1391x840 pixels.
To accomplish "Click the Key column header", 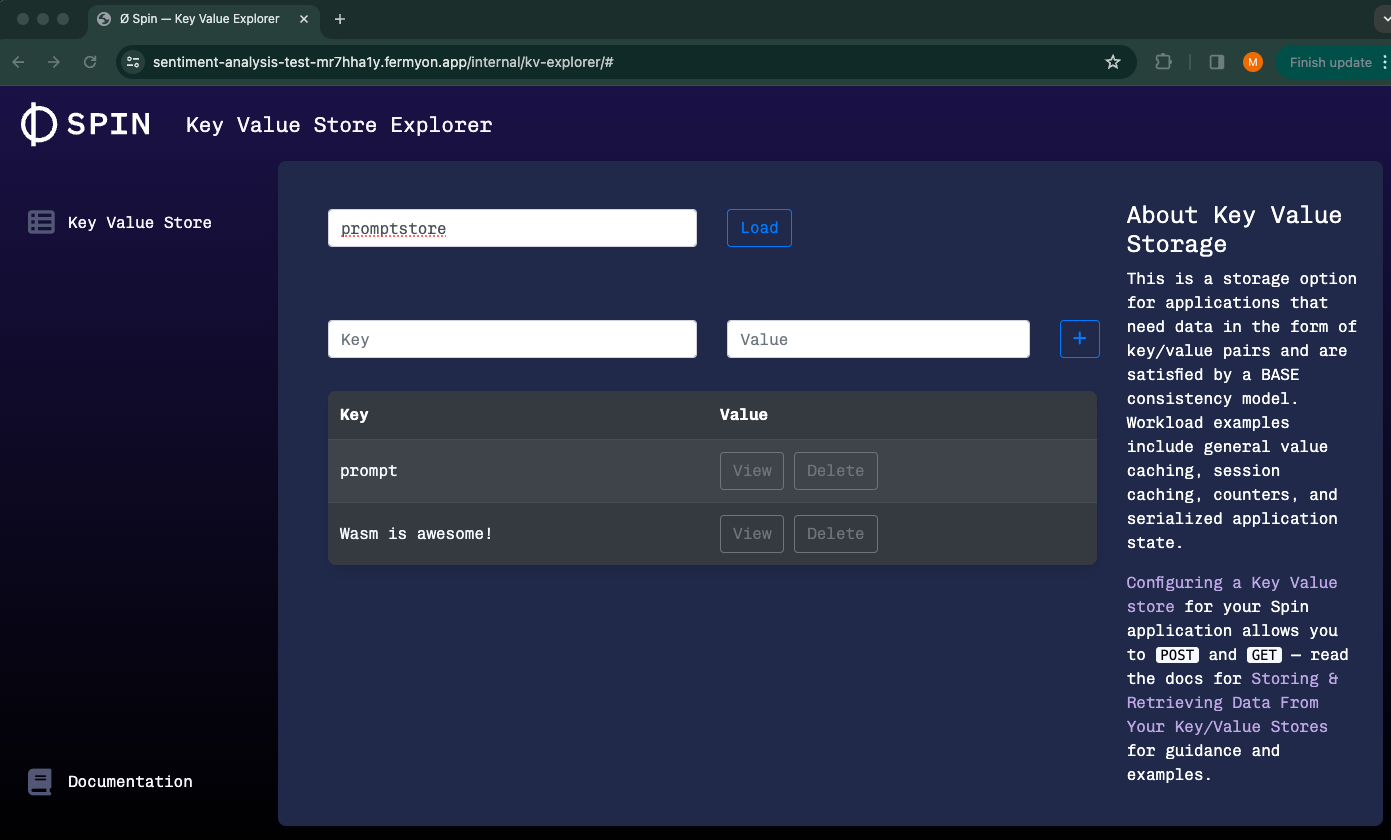I will coord(354,415).
